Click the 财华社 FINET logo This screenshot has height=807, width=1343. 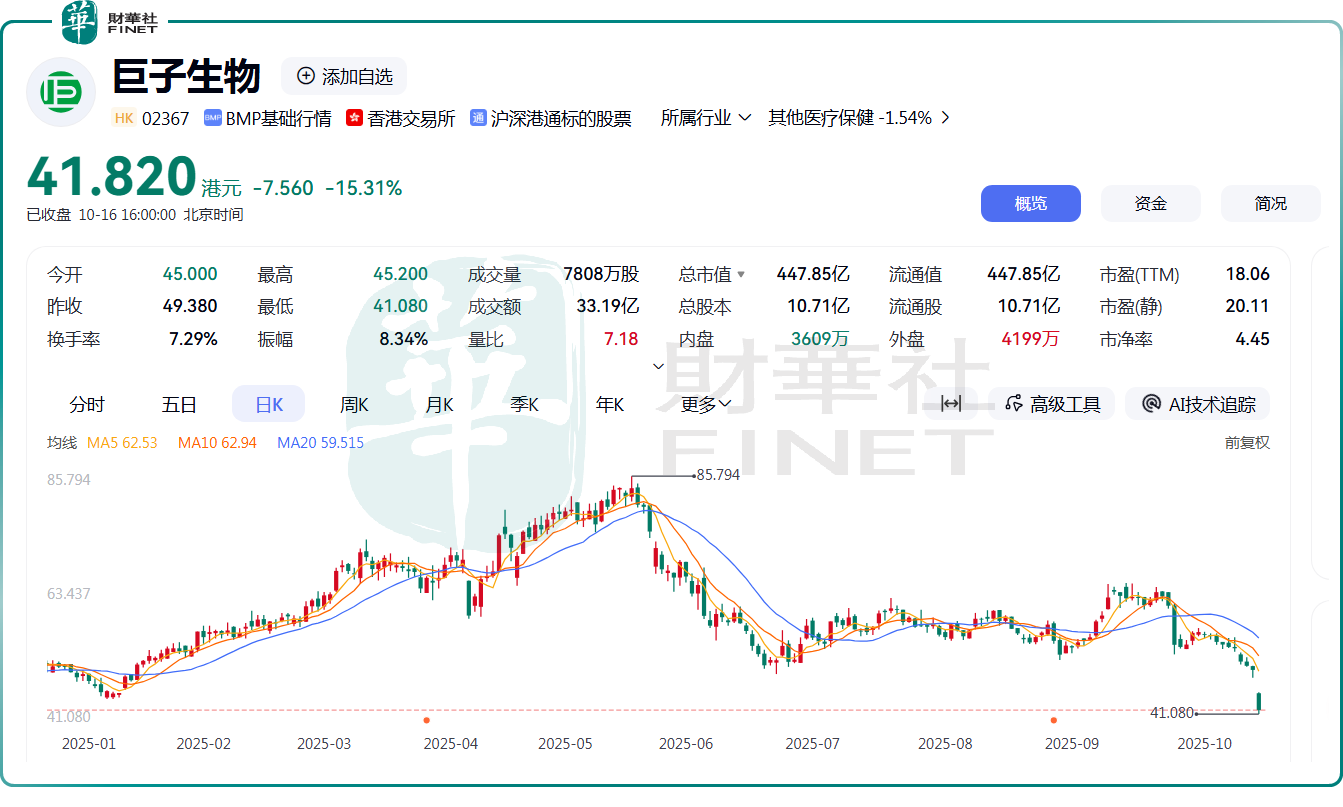[109, 23]
